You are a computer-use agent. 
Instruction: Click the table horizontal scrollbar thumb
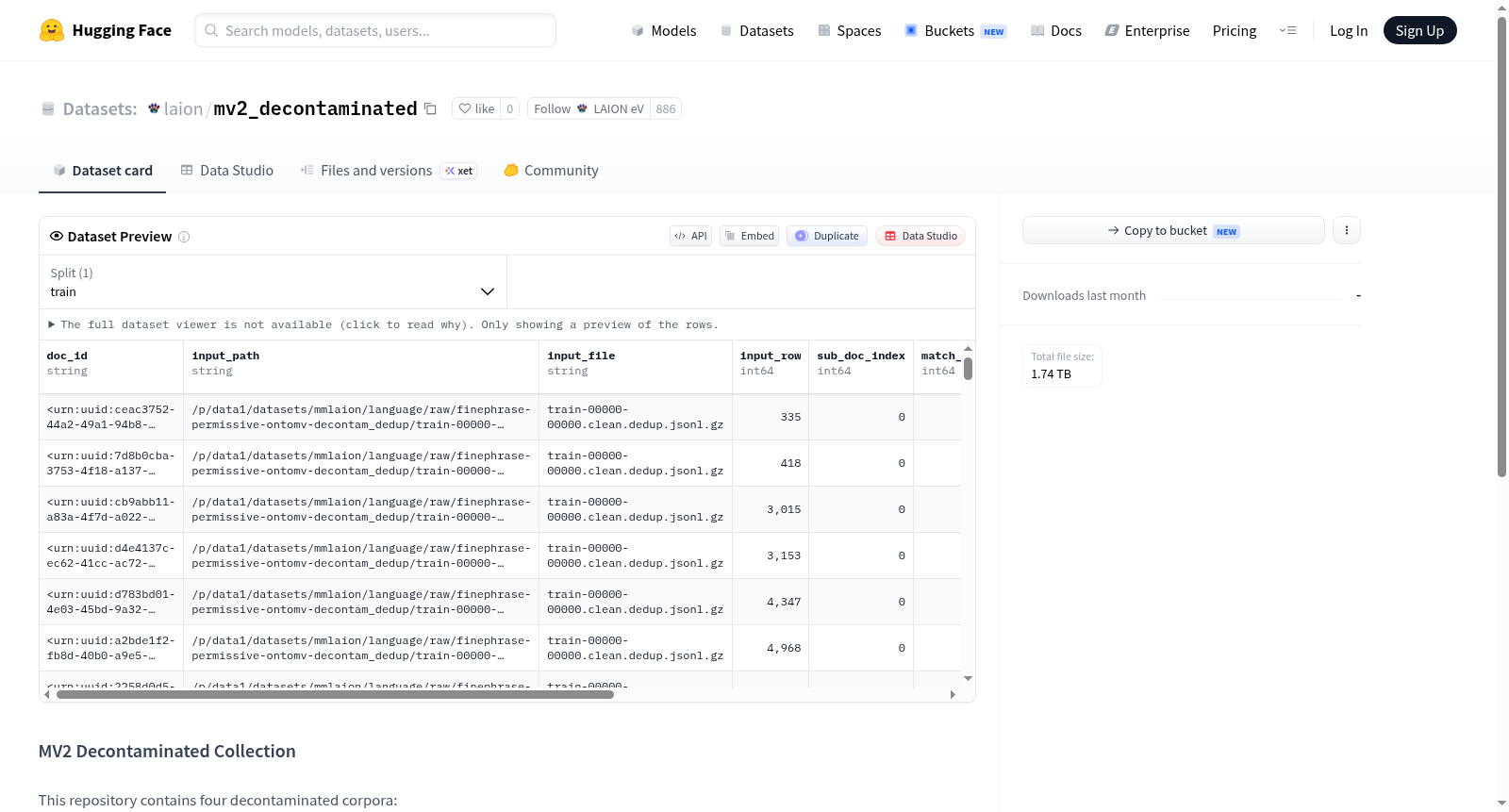(335, 694)
